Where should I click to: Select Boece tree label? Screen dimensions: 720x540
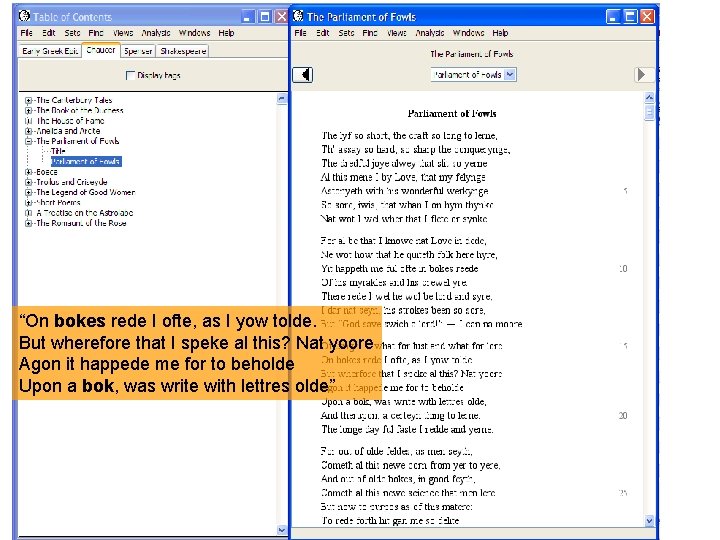pyautogui.click(x=47, y=172)
